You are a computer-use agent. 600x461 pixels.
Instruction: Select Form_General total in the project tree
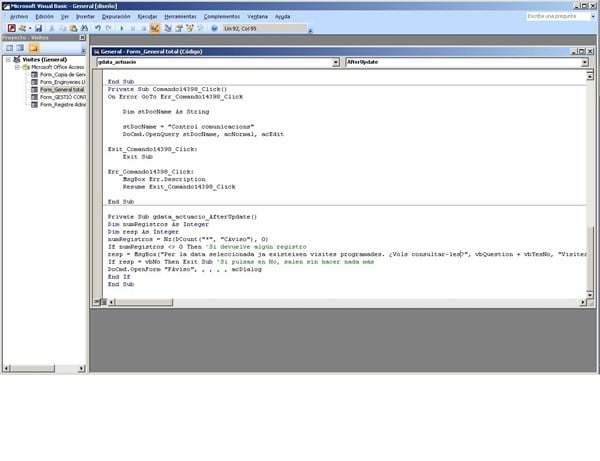point(60,89)
